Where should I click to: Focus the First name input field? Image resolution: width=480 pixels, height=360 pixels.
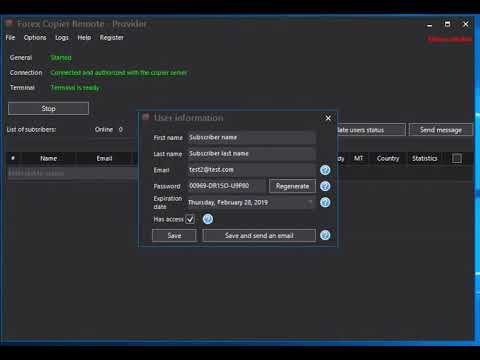click(x=251, y=137)
